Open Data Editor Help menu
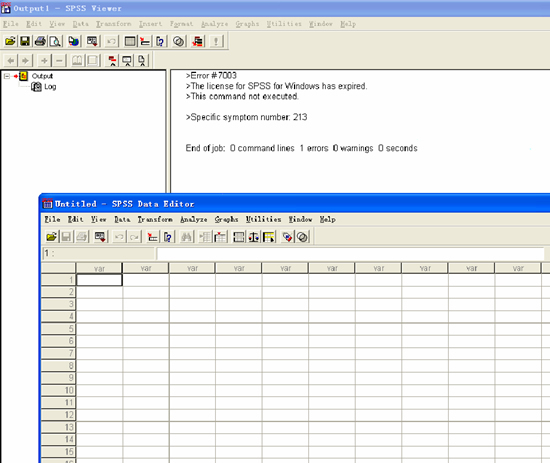Image resolution: width=550 pixels, height=463 pixels. pos(327,220)
